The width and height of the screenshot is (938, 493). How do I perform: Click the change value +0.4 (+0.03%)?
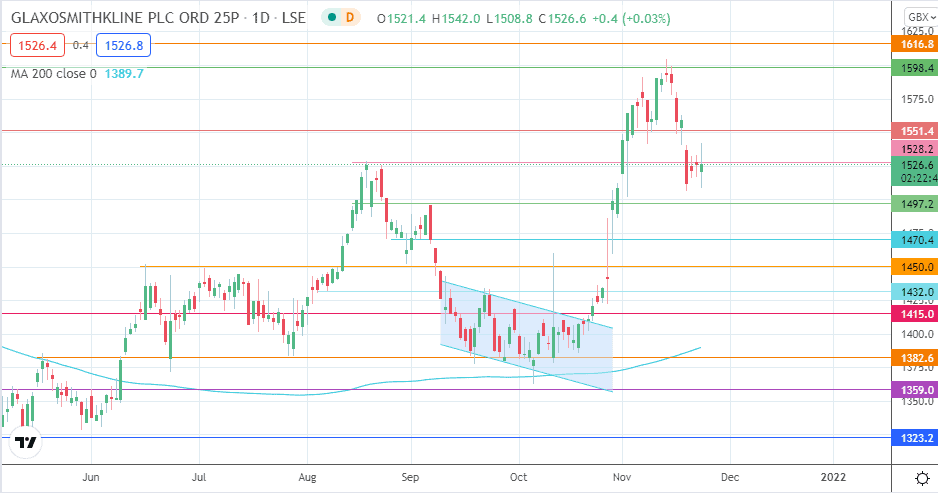[x=631, y=19]
